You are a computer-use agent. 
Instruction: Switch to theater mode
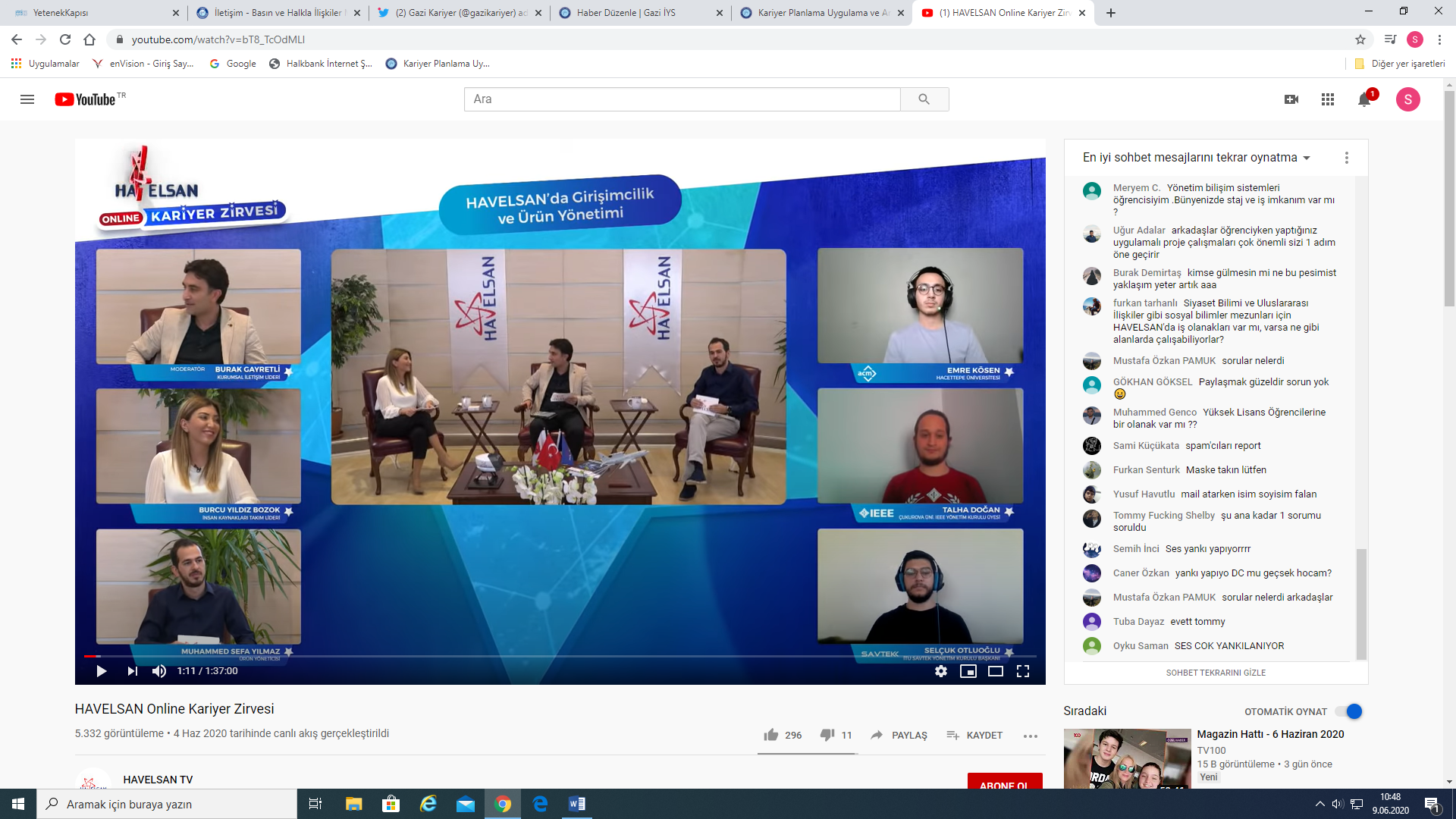(996, 671)
